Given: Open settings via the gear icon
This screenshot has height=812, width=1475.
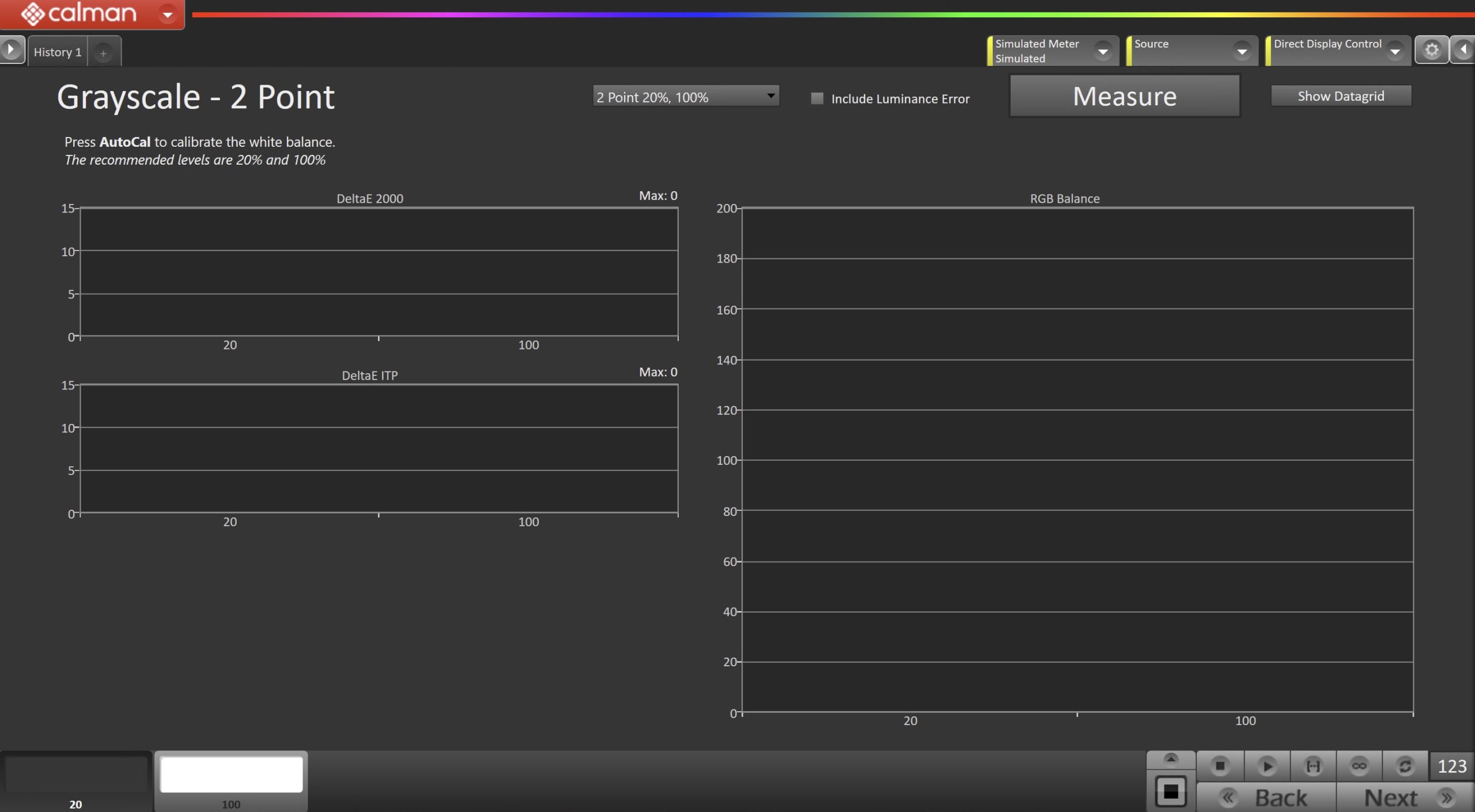Looking at the screenshot, I should click(1431, 50).
